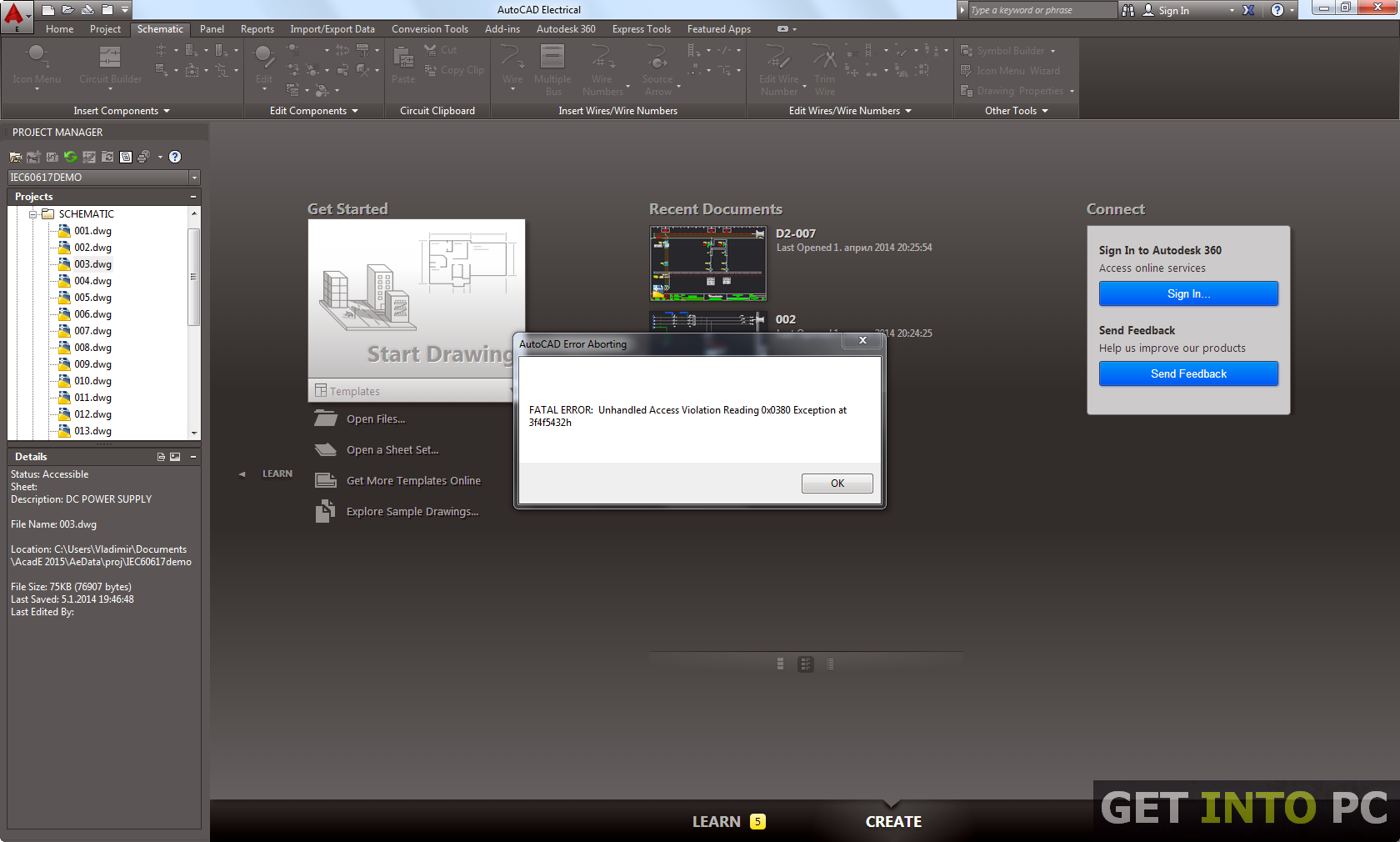This screenshot has height=842, width=1400.
Task: Click the Circuit Builder ribbon button
Action: point(110,67)
